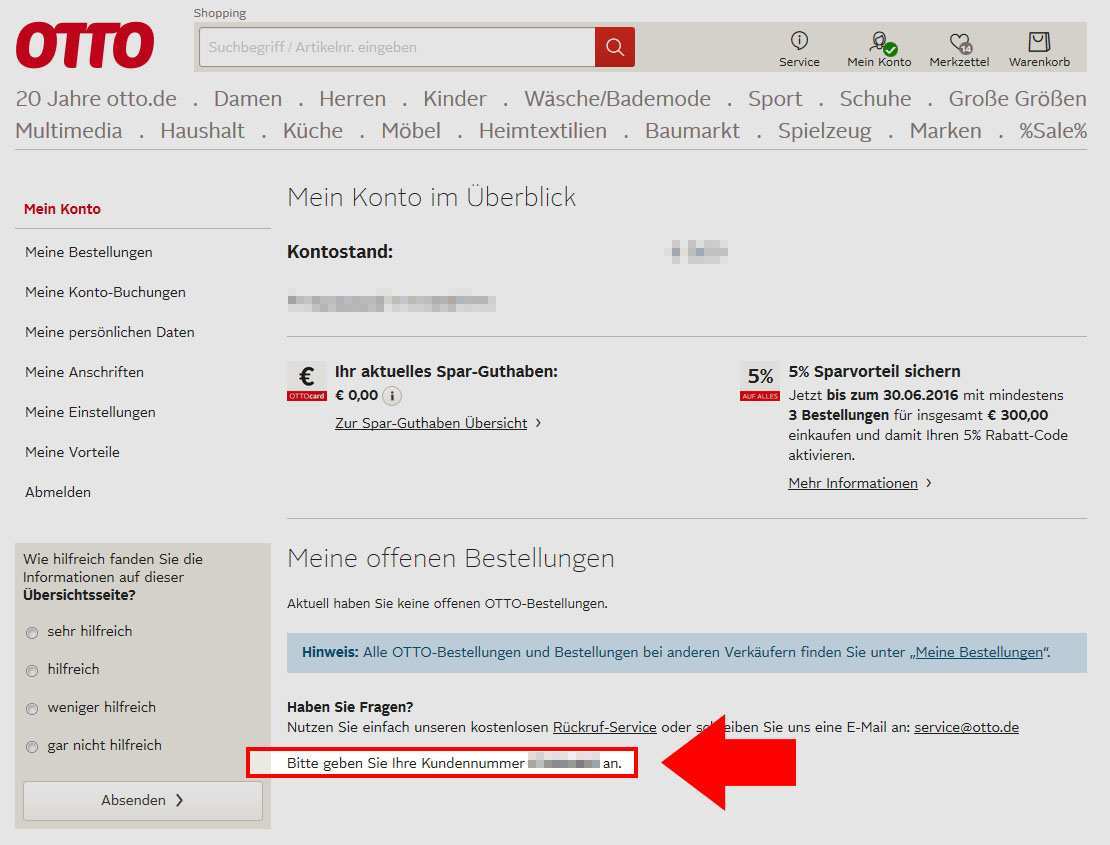1110x845 pixels.
Task: Open the Warenkorb cart icon
Action: tap(1039, 42)
